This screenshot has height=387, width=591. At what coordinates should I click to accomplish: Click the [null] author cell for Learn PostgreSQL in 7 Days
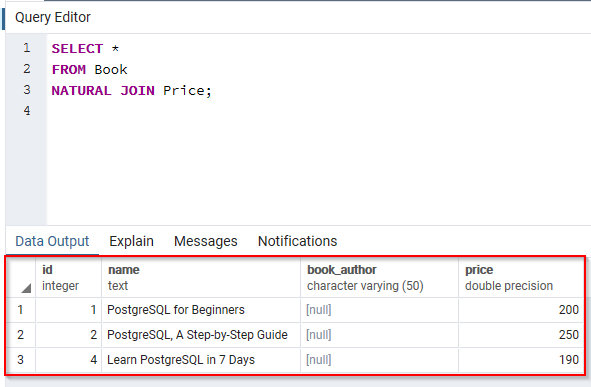(x=379, y=360)
